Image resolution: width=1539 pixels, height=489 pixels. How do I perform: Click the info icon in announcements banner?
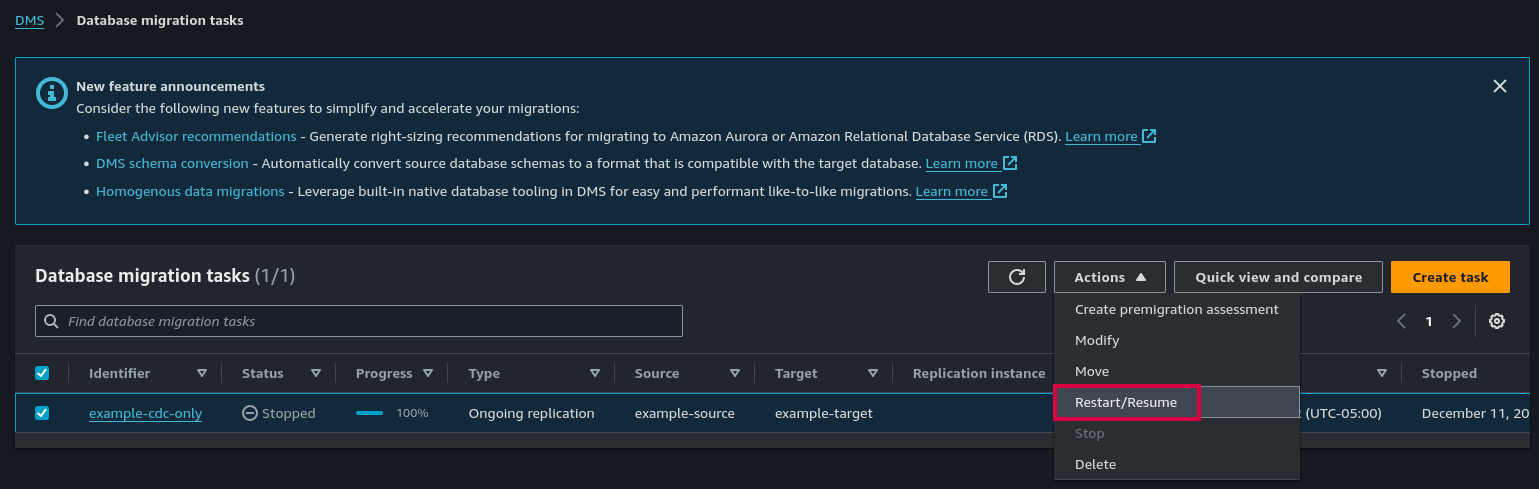tap(51, 93)
